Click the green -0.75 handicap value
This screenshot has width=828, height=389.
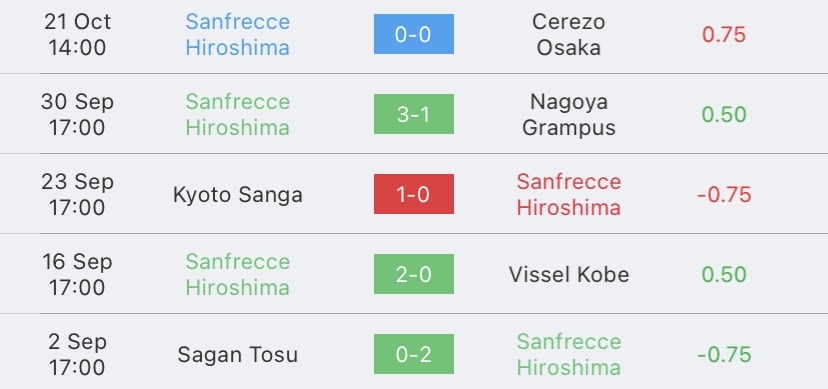point(724,355)
